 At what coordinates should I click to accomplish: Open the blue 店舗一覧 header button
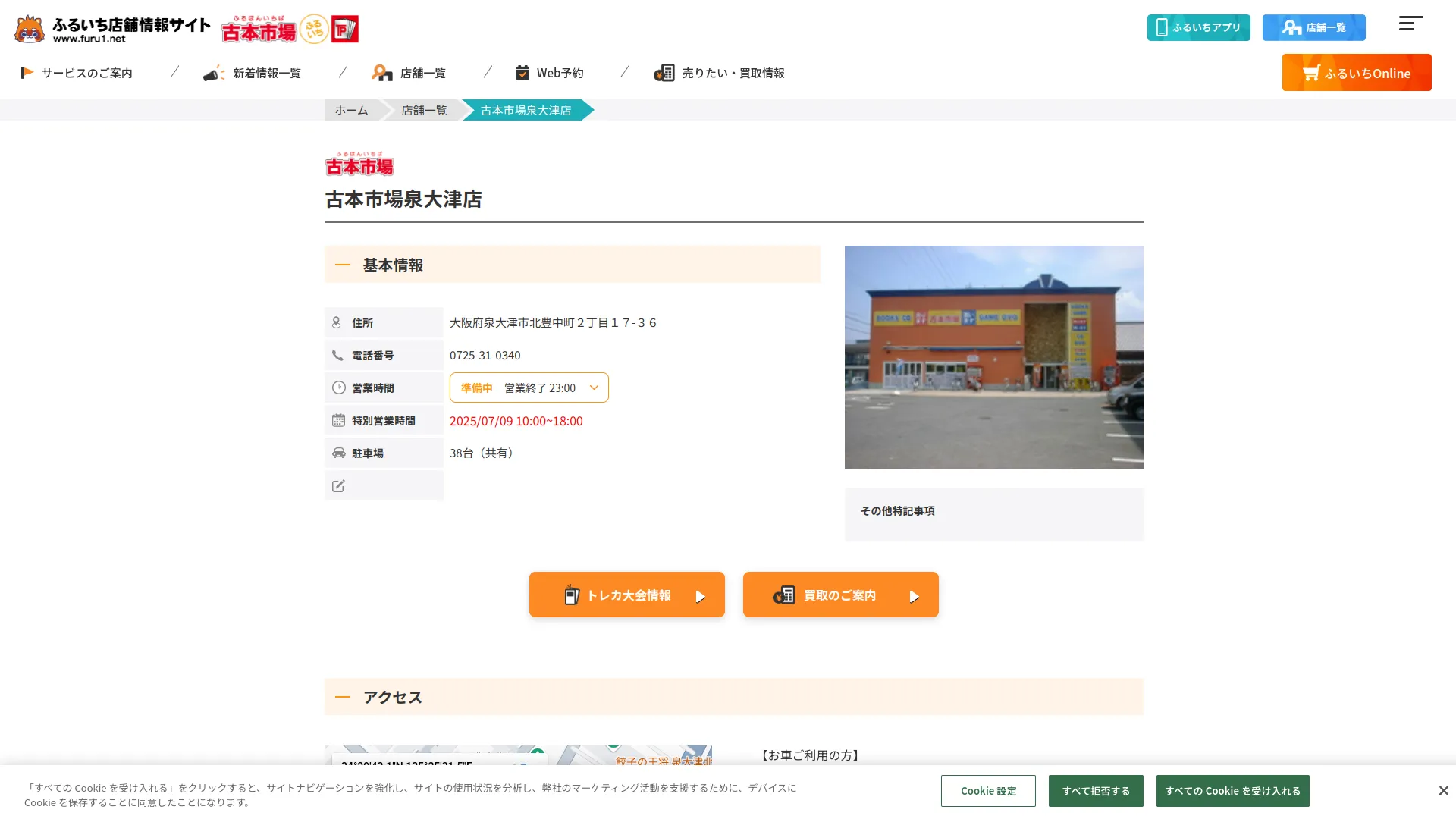[x=1313, y=27]
